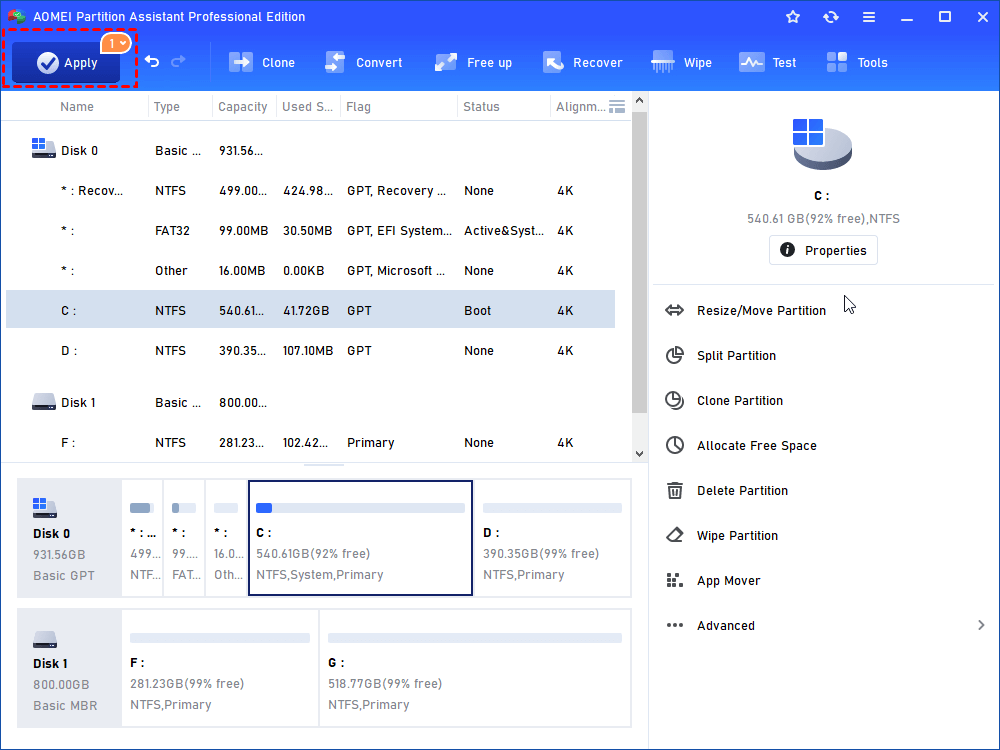
Task: Open the Convert menu
Action: [364, 62]
